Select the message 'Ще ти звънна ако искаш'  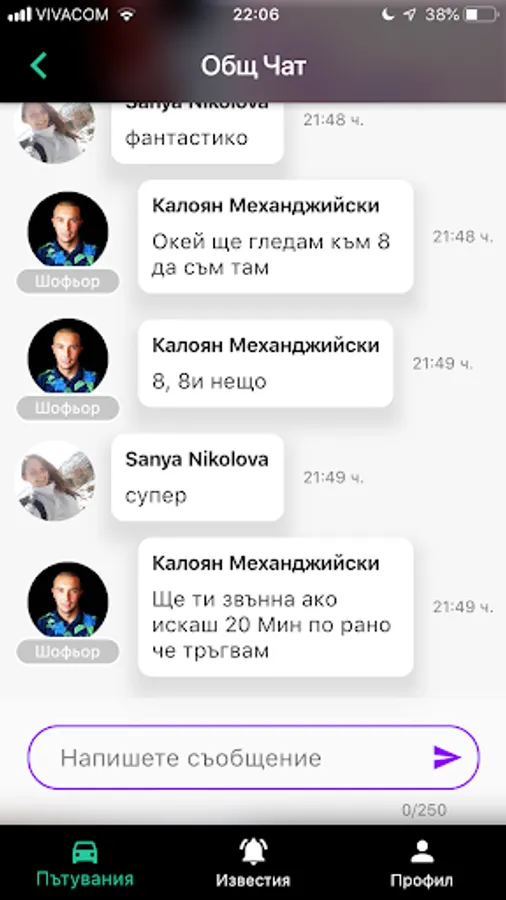coord(275,607)
